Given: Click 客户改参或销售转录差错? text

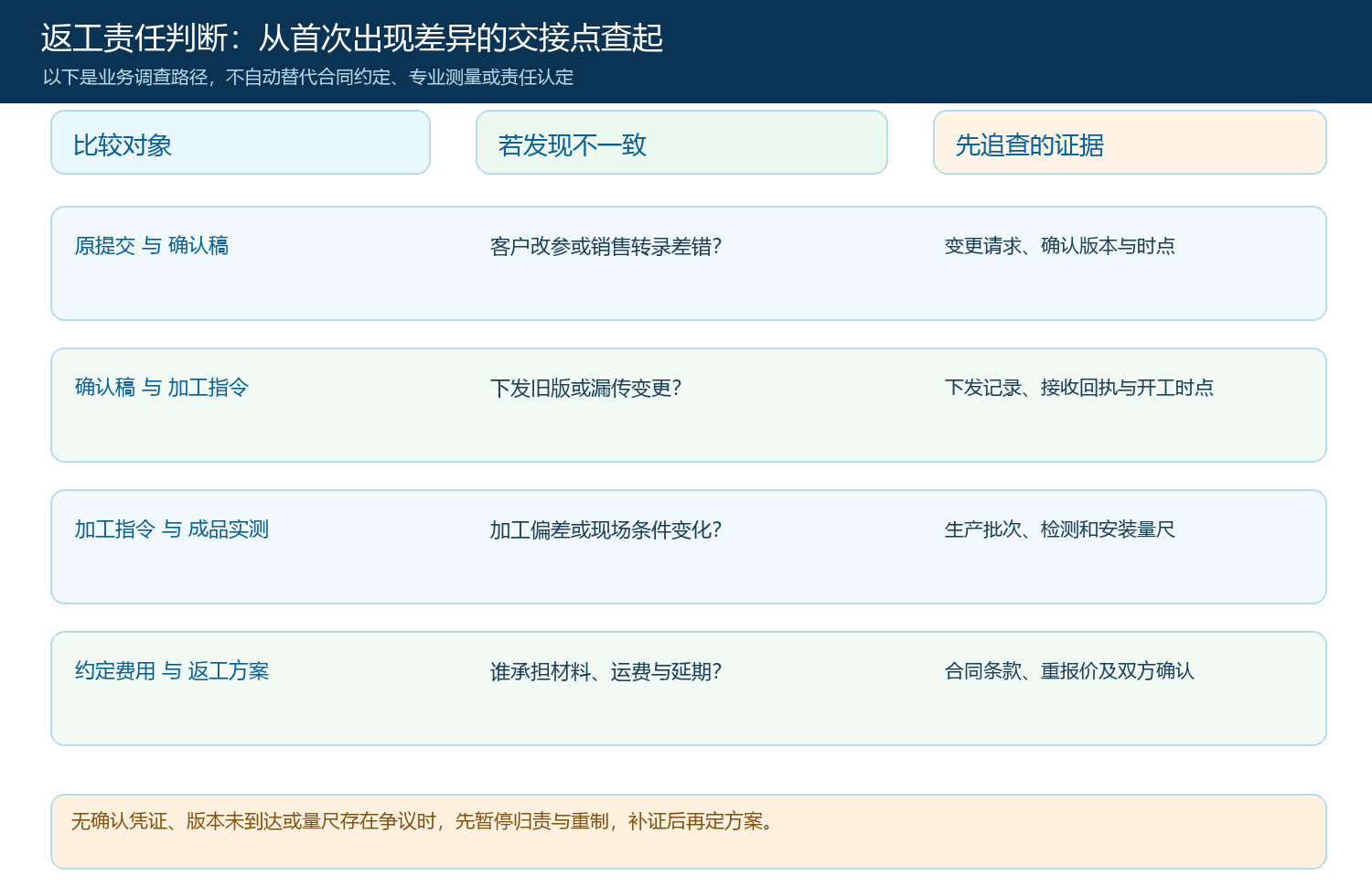Looking at the screenshot, I should pyautogui.click(x=606, y=247).
